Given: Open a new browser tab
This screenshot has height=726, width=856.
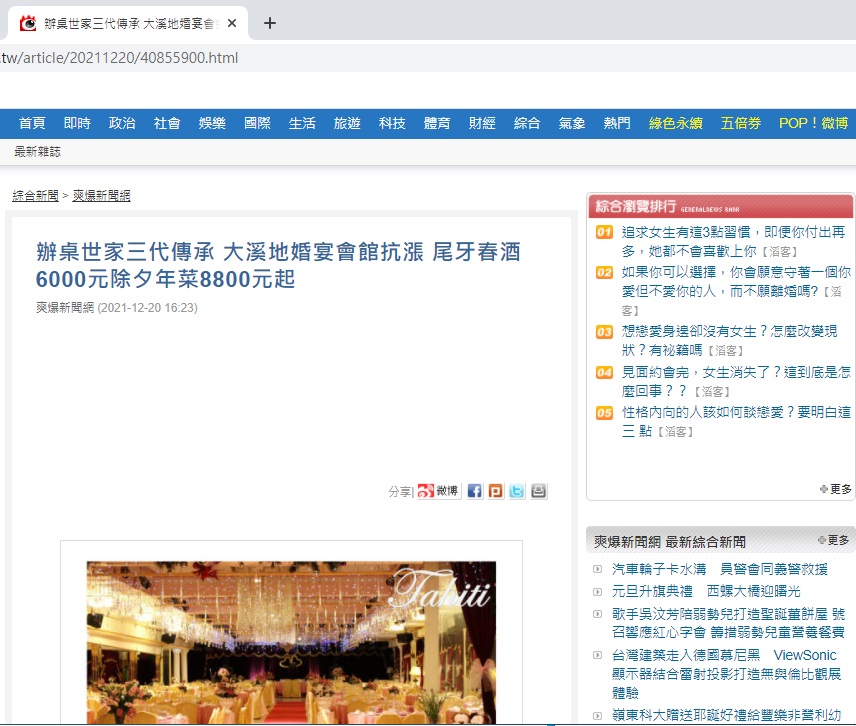Looking at the screenshot, I should 269,23.
